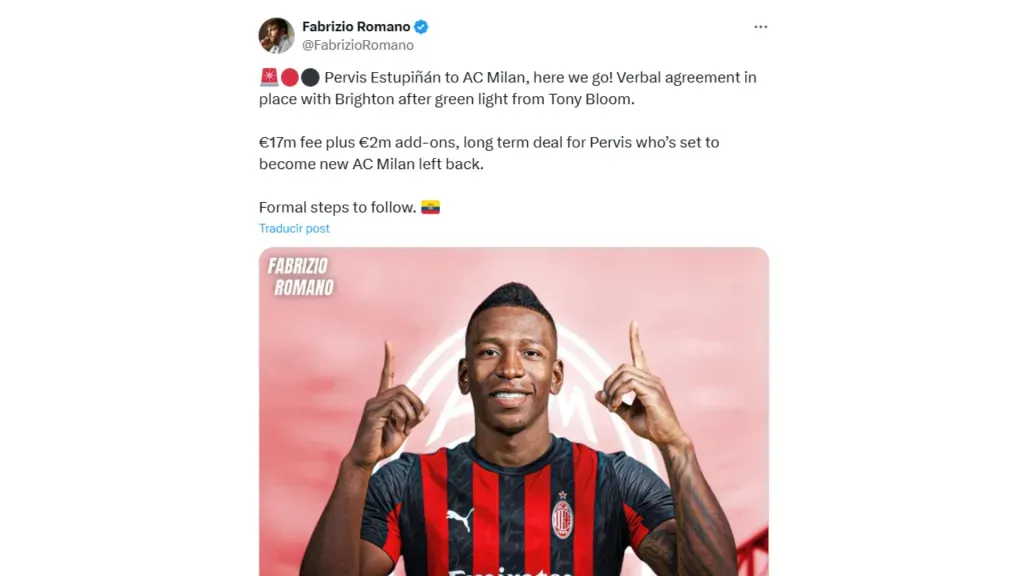
Task: Click the Emirates sponsor text on jersey
Action: pos(509,571)
